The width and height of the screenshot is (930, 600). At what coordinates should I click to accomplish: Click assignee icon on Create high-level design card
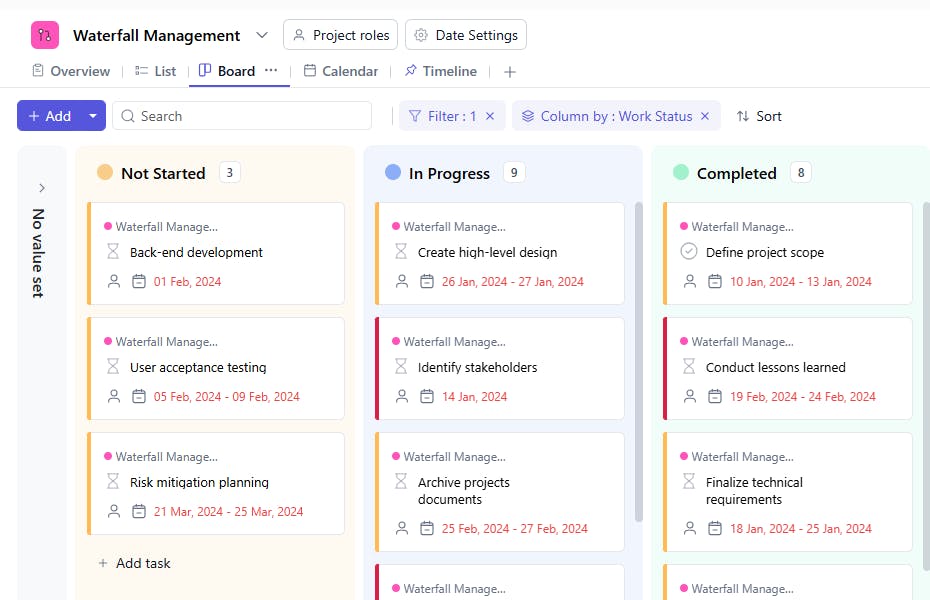point(402,282)
